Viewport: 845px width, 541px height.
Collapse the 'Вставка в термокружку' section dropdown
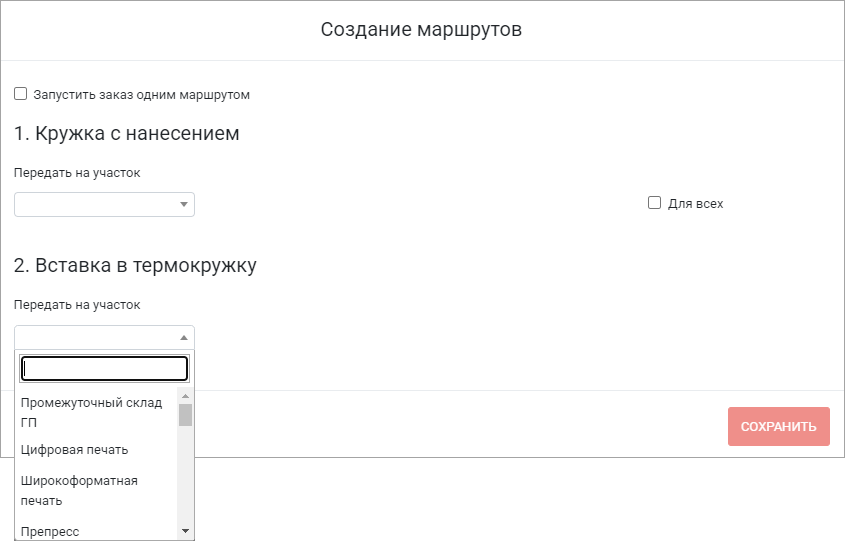pyautogui.click(x=104, y=337)
